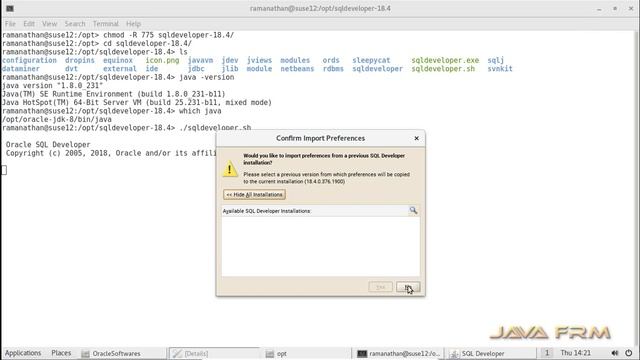Switch to the [Details] taskbar window
640x360 pixels.
pos(214,353)
